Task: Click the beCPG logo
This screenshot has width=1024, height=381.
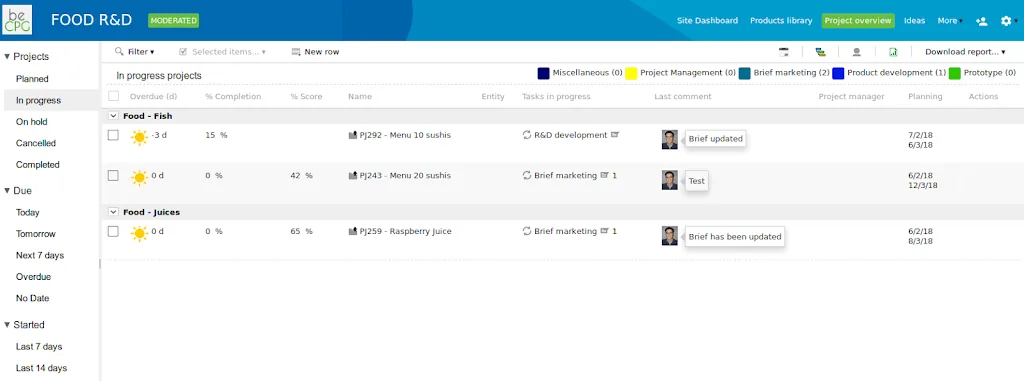Action: [x=17, y=20]
